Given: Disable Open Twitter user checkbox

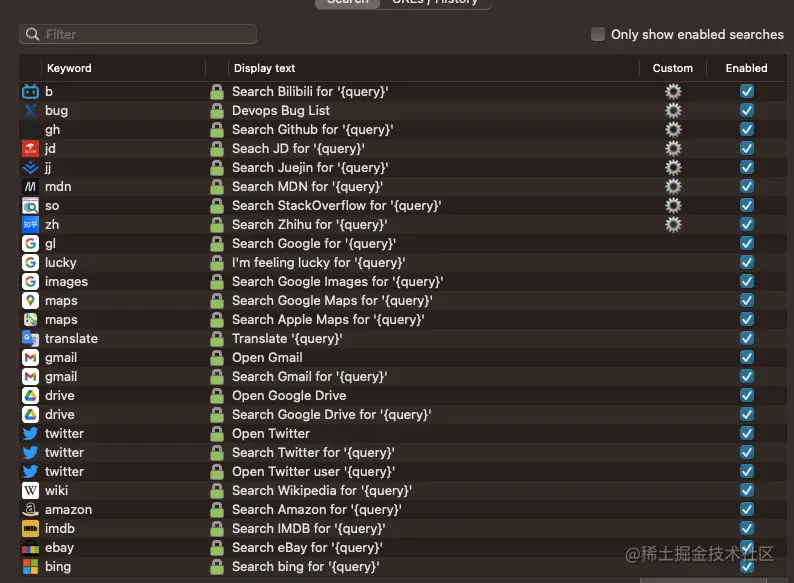Looking at the screenshot, I should point(747,472).
